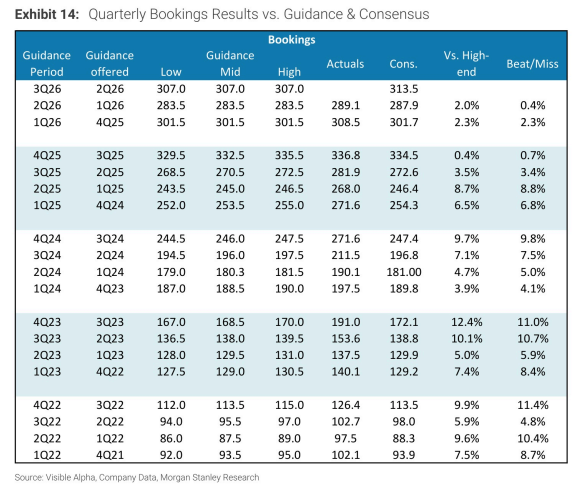The width and height of the screenshot is (582, 490).
Task: Select the 4Q25 guidance period cell
Action: 47,155
